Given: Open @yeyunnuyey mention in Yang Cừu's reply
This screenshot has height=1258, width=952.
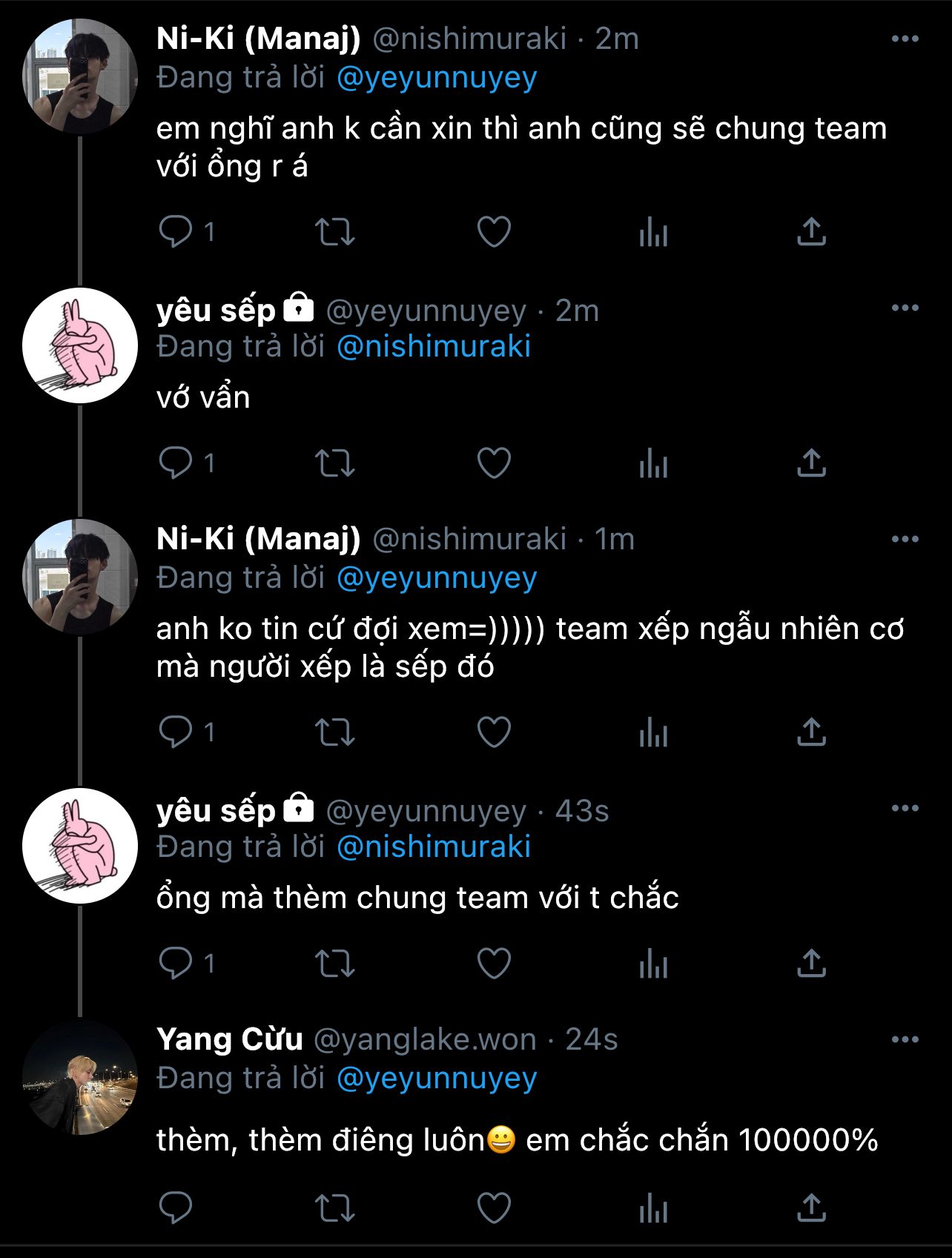Looking at the screenshot, I should coord(436,1079).
